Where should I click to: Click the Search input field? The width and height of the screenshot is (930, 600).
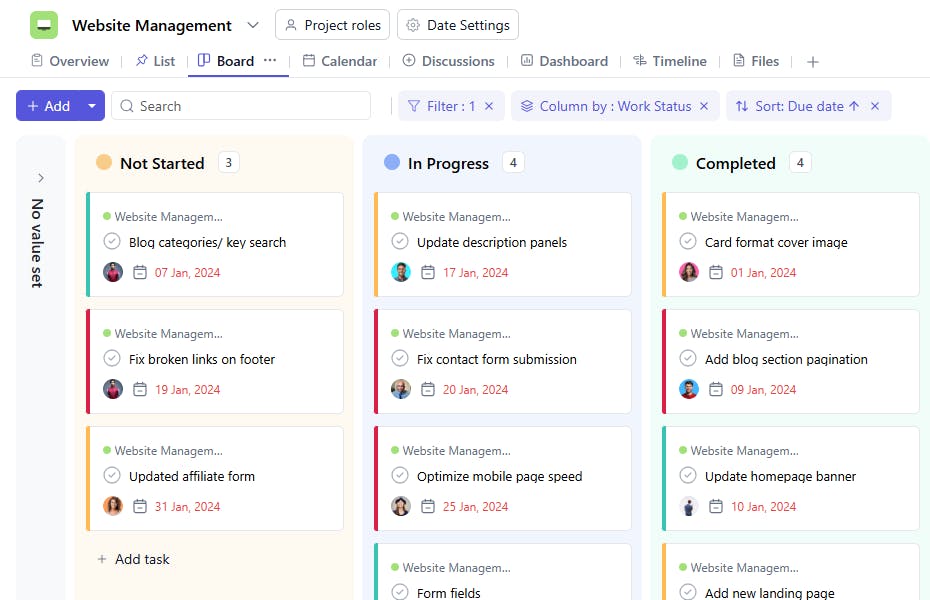pyautogui.click(x=250, y=106)
